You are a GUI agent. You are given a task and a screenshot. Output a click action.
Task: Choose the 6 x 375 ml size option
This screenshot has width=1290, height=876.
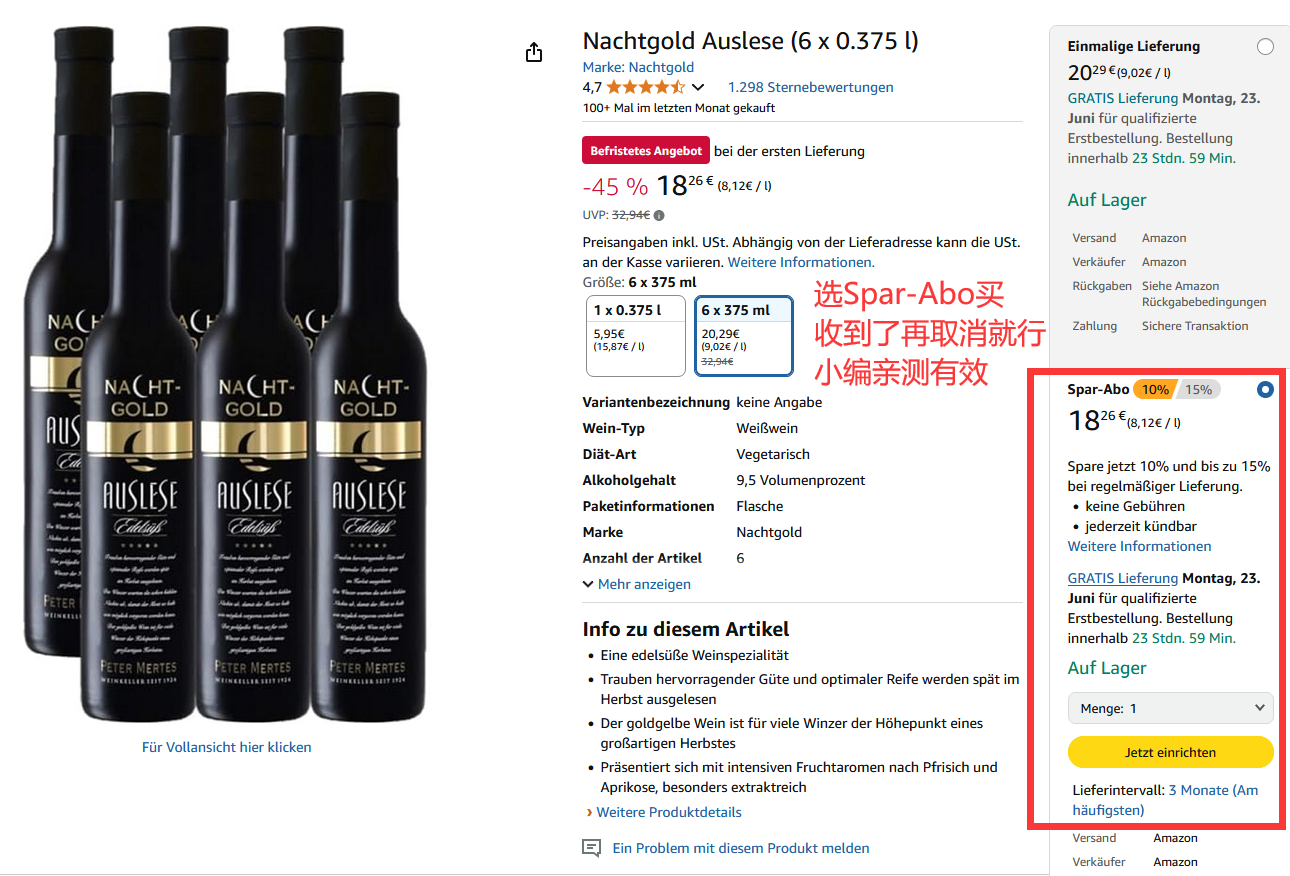tap(744, 335)
